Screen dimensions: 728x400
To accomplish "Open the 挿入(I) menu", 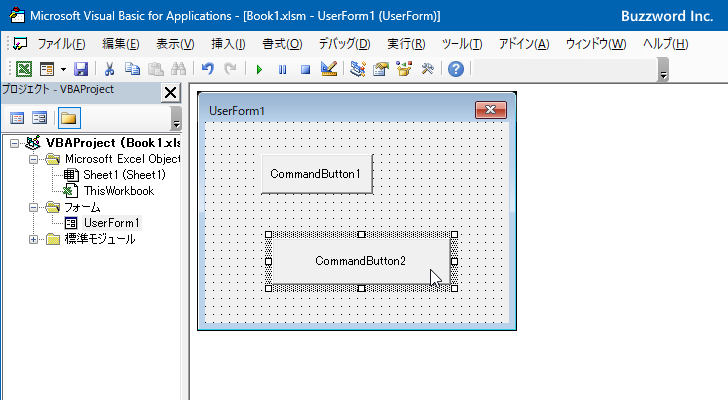I will (228, 44).
